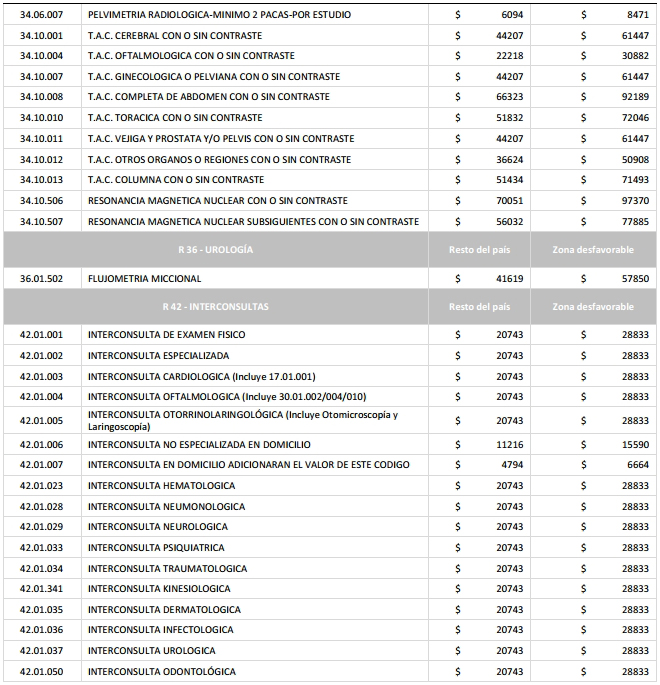This screenshot has height=685, width=660.
Task: Select code 42.01.341 for INTERCONSULTA KINESIOLOGICA
Action: point(41,589)
